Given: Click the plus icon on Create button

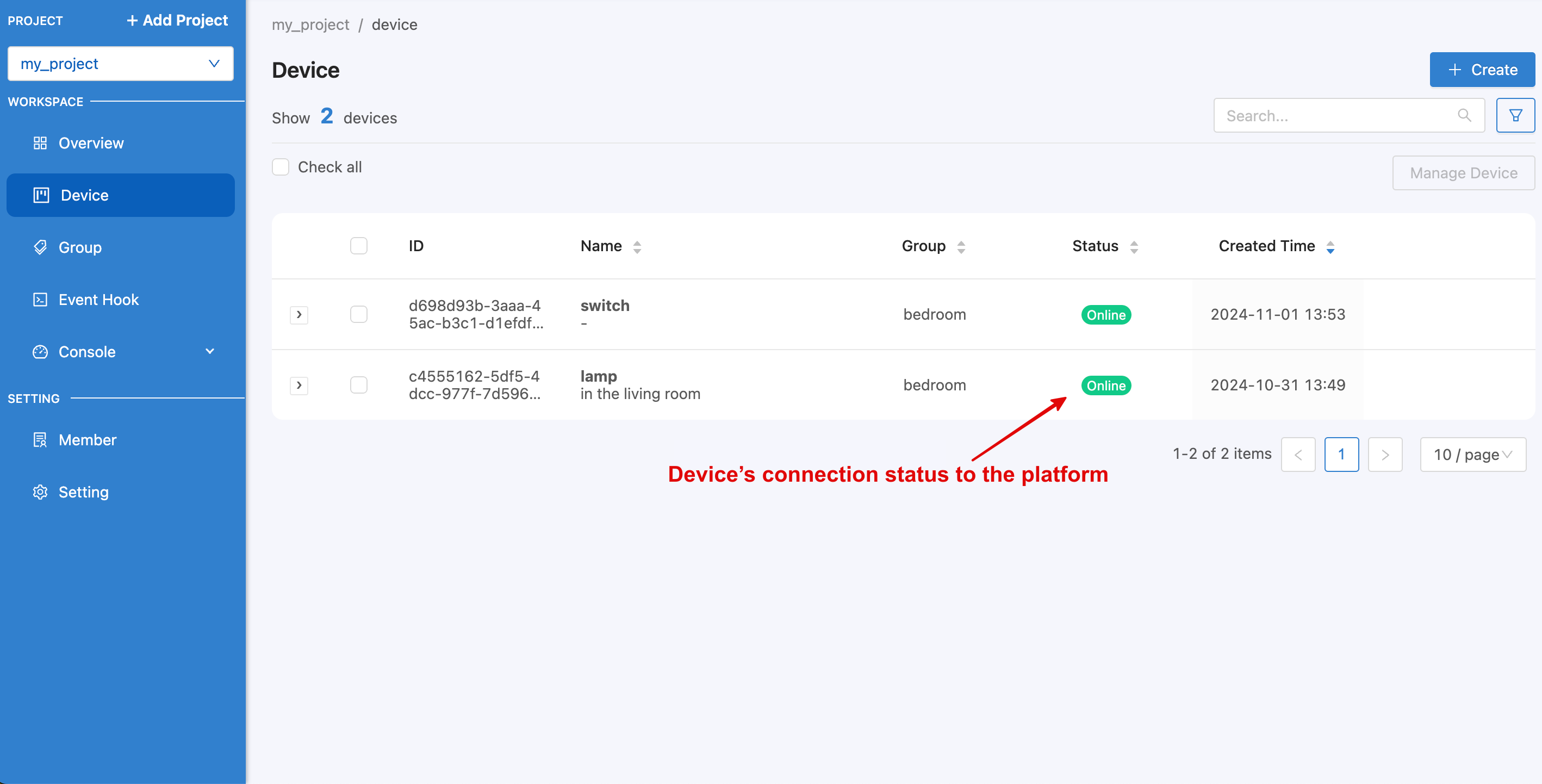Looking at the screenshot, I should tap(1454, 70).
